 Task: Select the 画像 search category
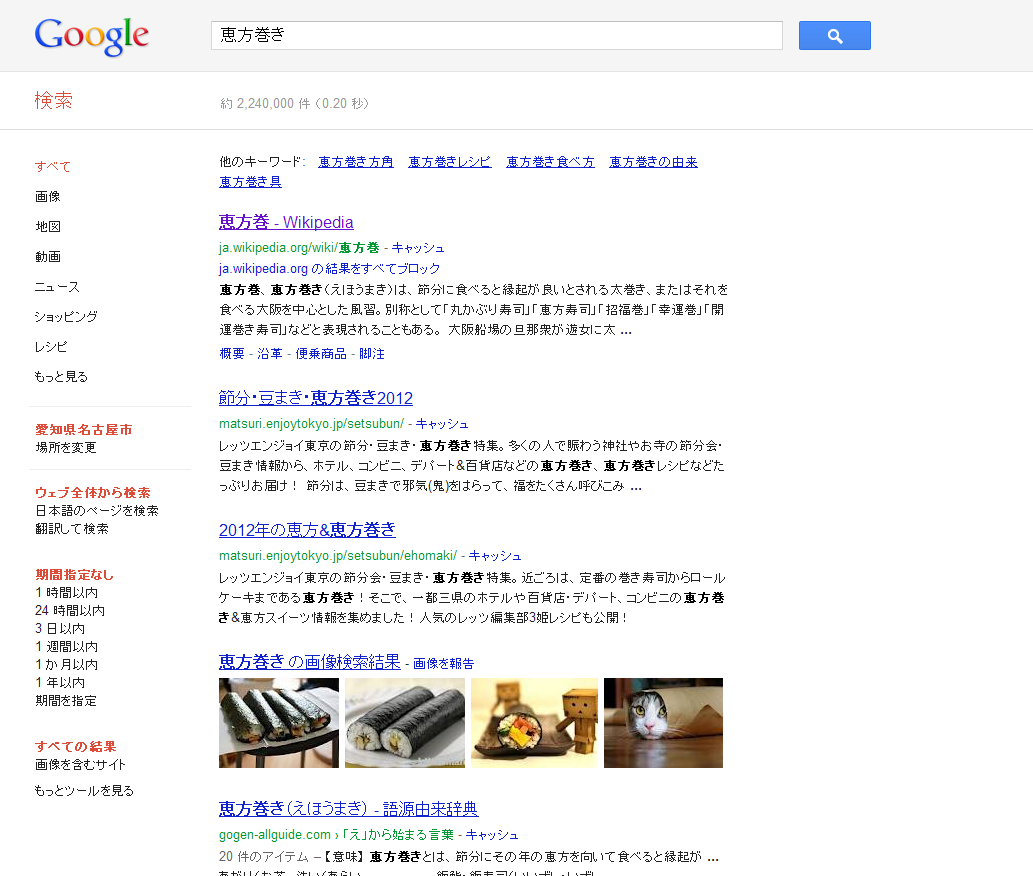(x=48, y=197)
